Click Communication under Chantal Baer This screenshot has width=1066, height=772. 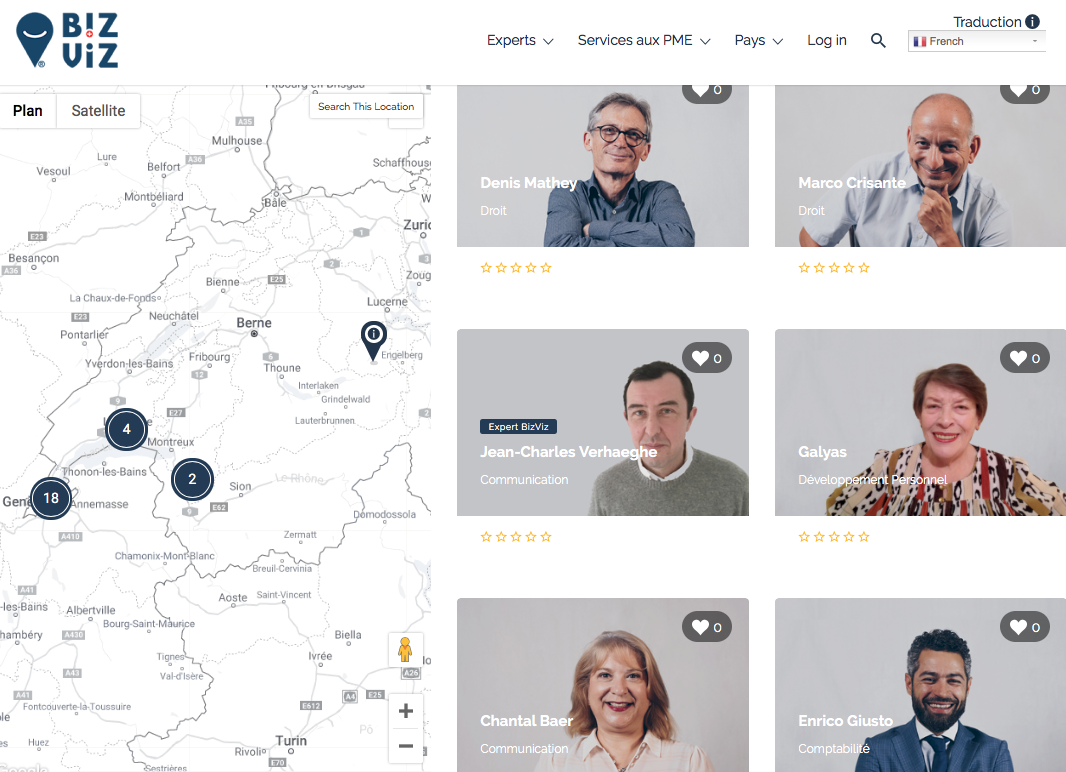(524, 749)
